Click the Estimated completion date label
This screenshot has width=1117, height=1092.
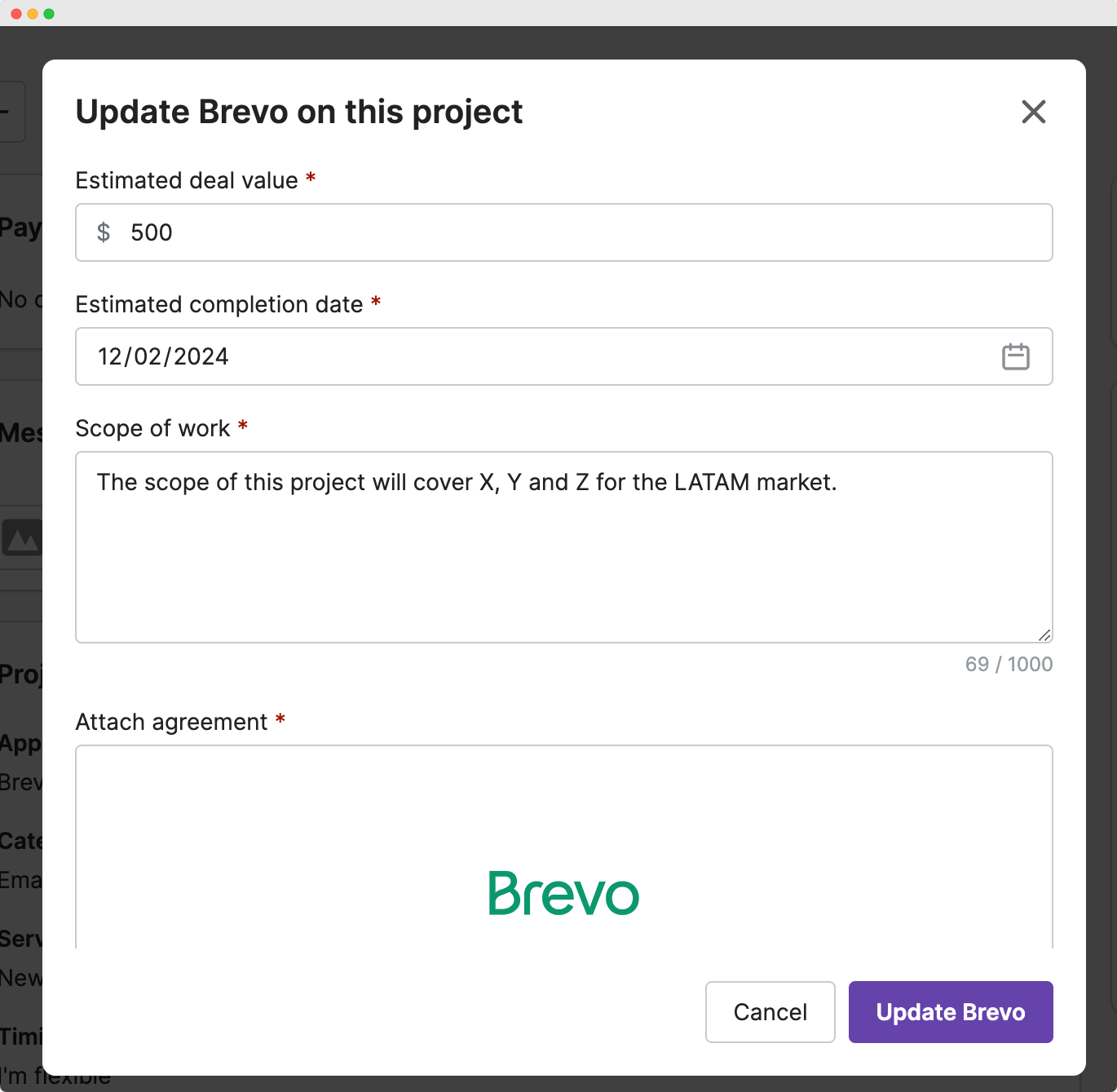point(219,304)
